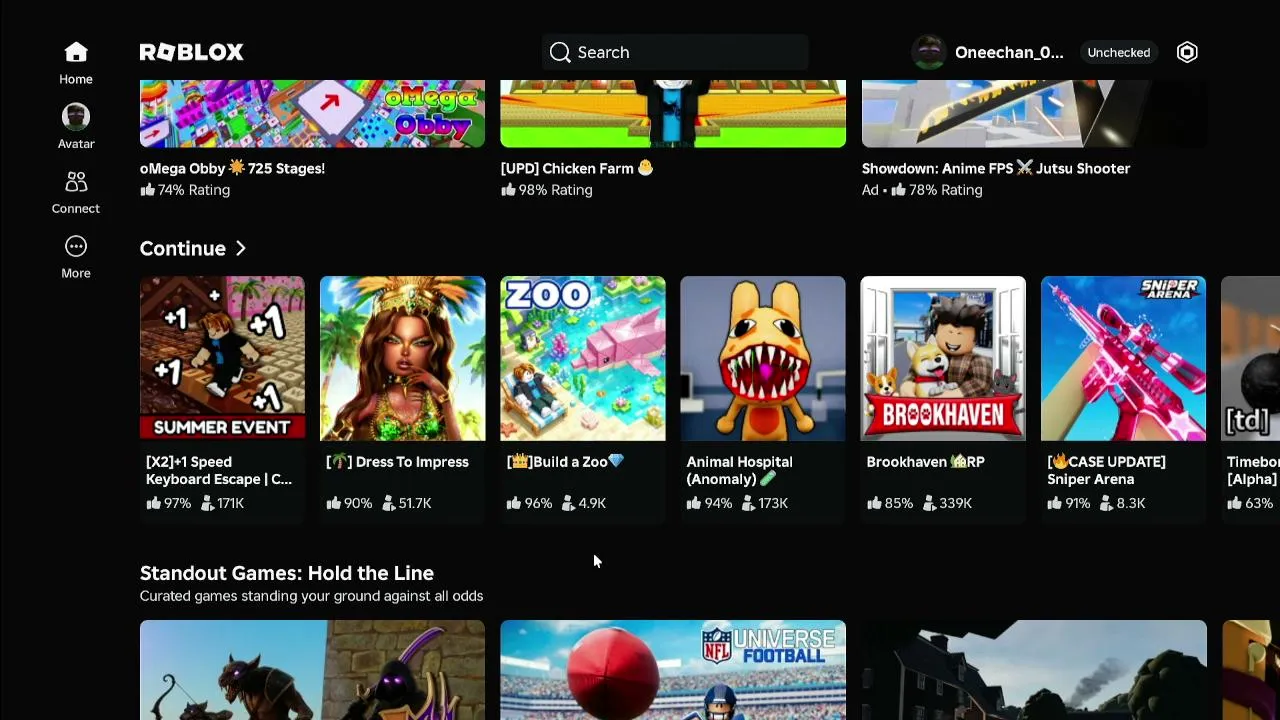Viewport: 1280px width, 720px height.
Task: Click the 94% rating on Animal Hospital
Action: click(x=709, y=503)
